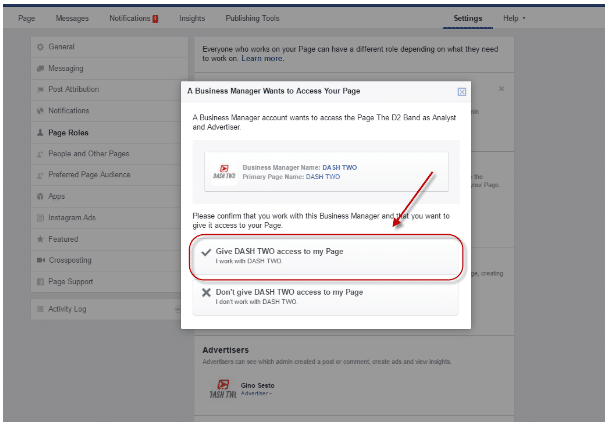Image resolution: width=609 pixels, height=425 pixels.
Task: Click the checkmark icon for giving access
Action: [206, 252]
